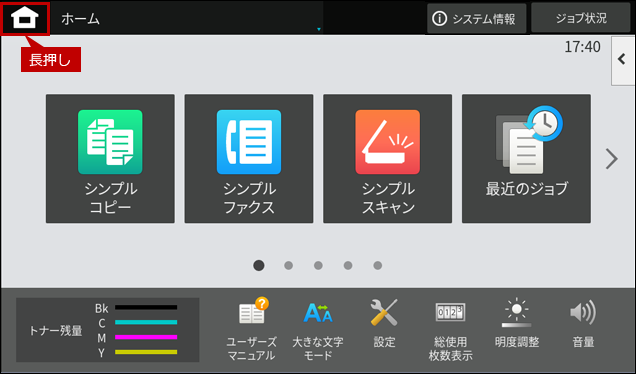The height and width of the screenshot is (374, 636).
Task: Launch シンプルファクス (Simple Fax) tile
Action: pos(249,159)
